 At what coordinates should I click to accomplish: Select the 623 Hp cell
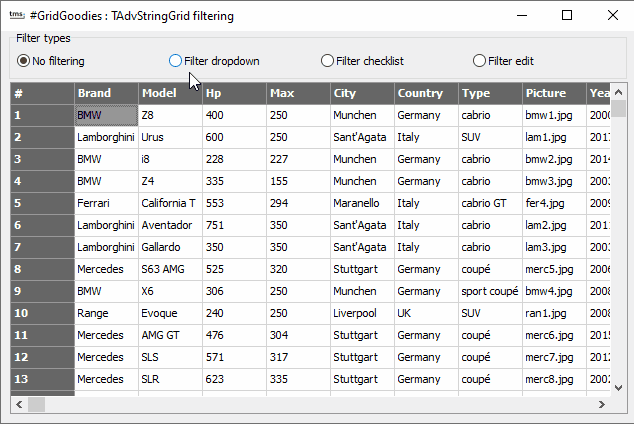click(x=235, y=379)
